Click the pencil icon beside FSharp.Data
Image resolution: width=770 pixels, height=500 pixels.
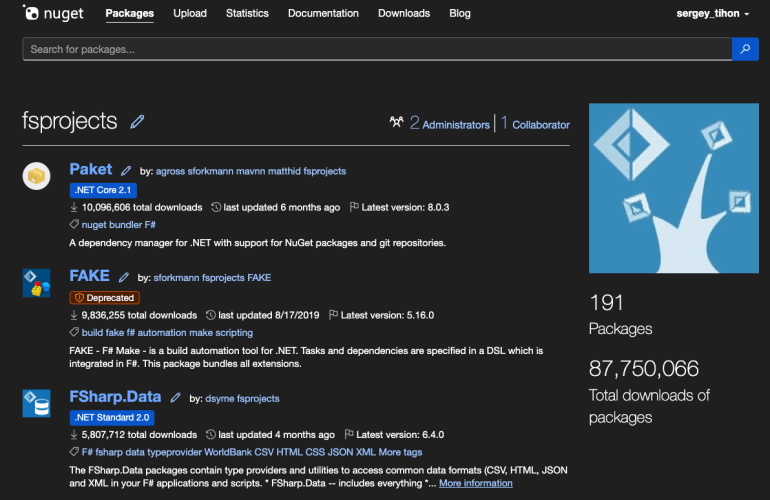[x=175, y=398]
